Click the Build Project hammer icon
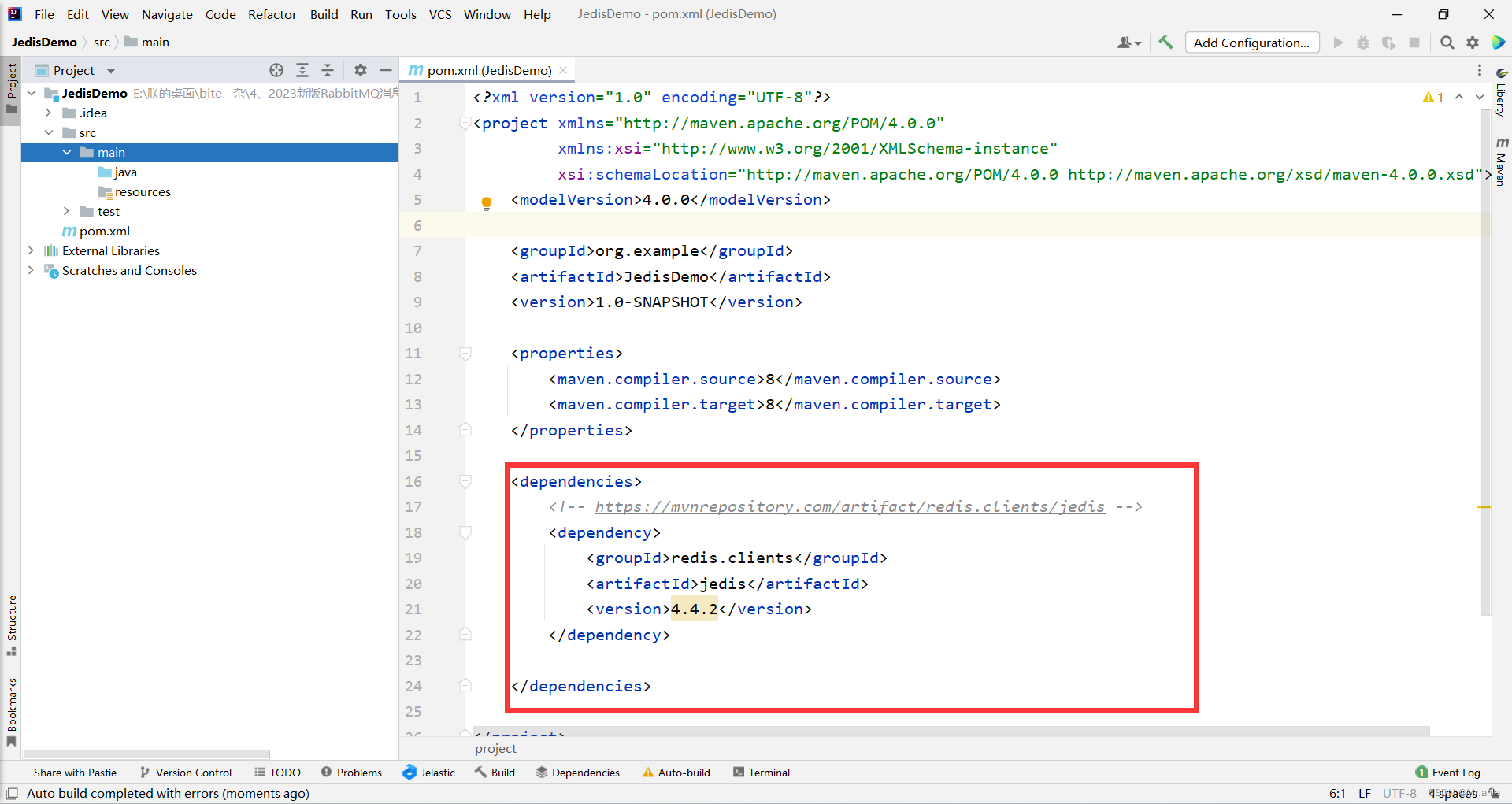The height and width of the screenshot is (804, 1512). [1166, 43]
